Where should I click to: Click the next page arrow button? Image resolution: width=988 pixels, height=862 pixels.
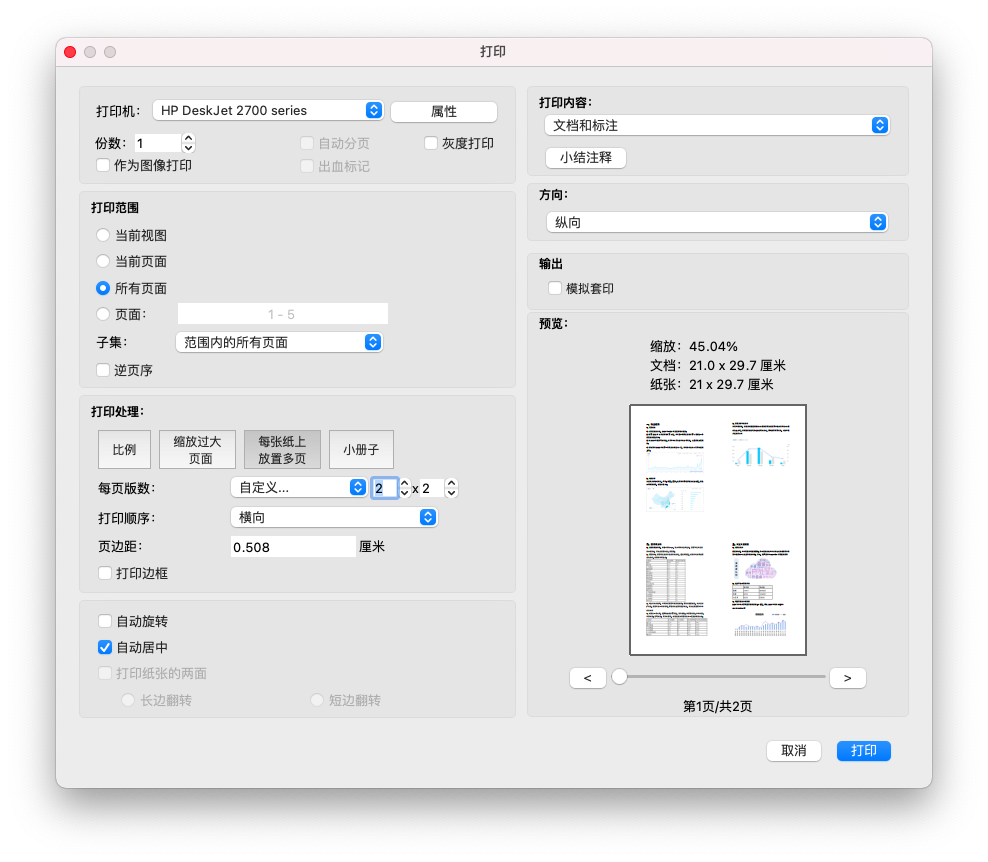coord(847,678)
